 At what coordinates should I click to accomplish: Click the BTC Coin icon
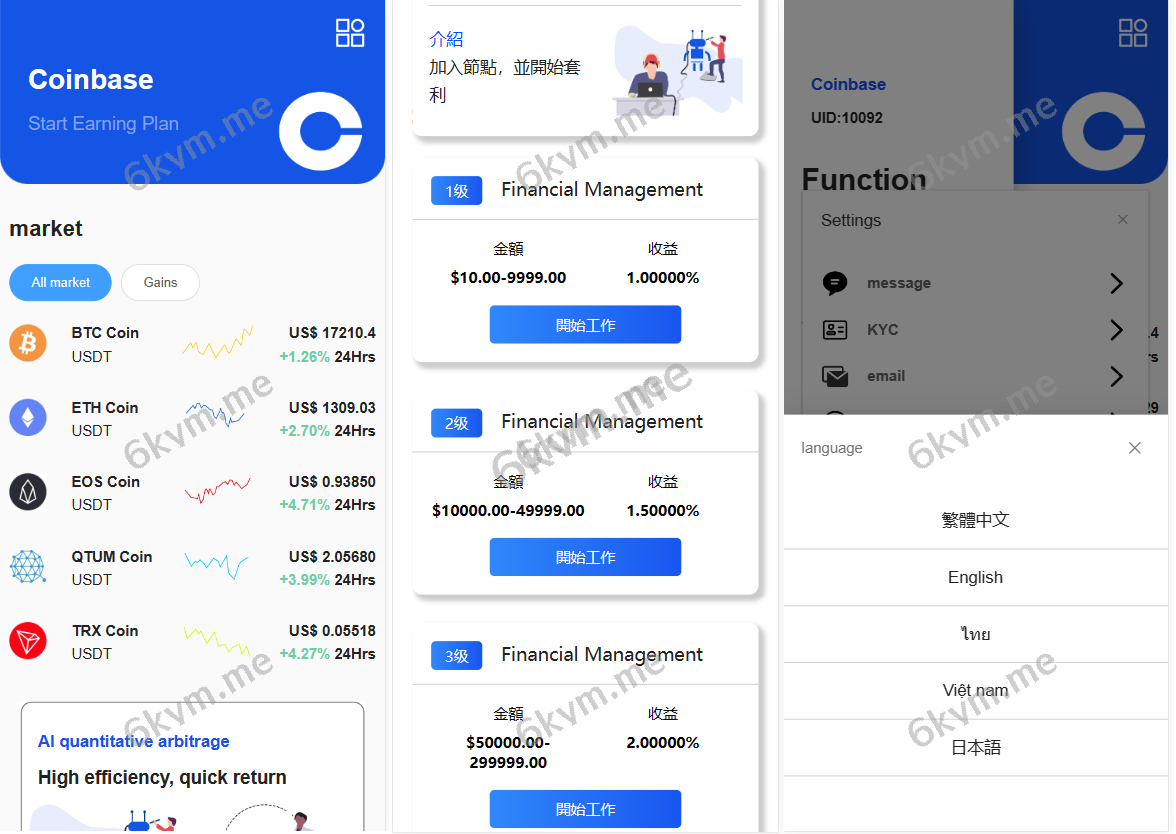[x=27, y=342]
